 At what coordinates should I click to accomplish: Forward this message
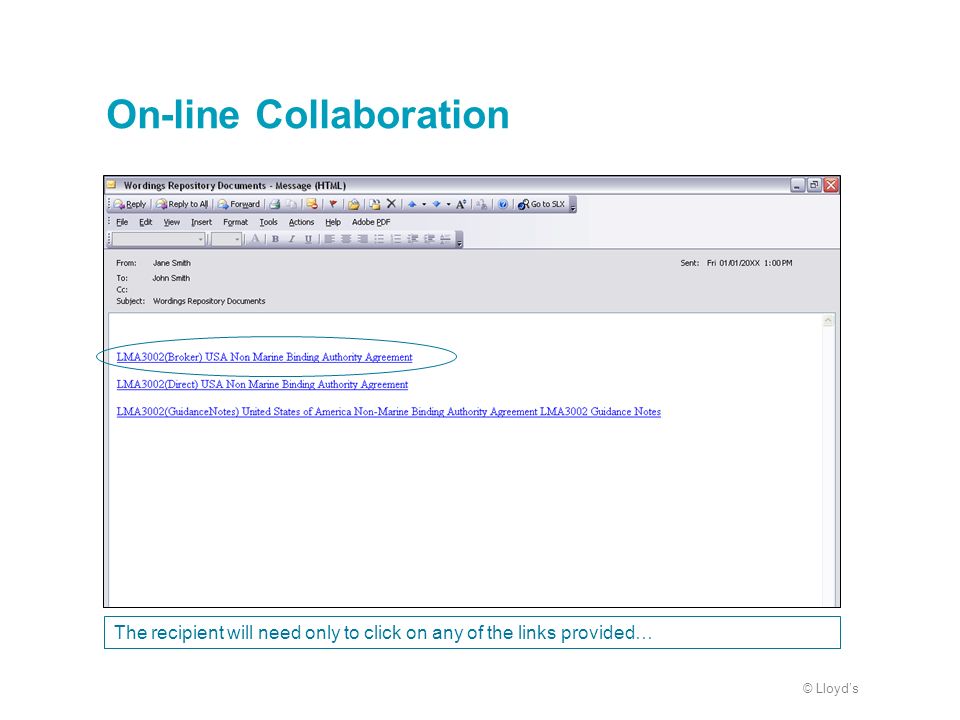coord(239,204)
